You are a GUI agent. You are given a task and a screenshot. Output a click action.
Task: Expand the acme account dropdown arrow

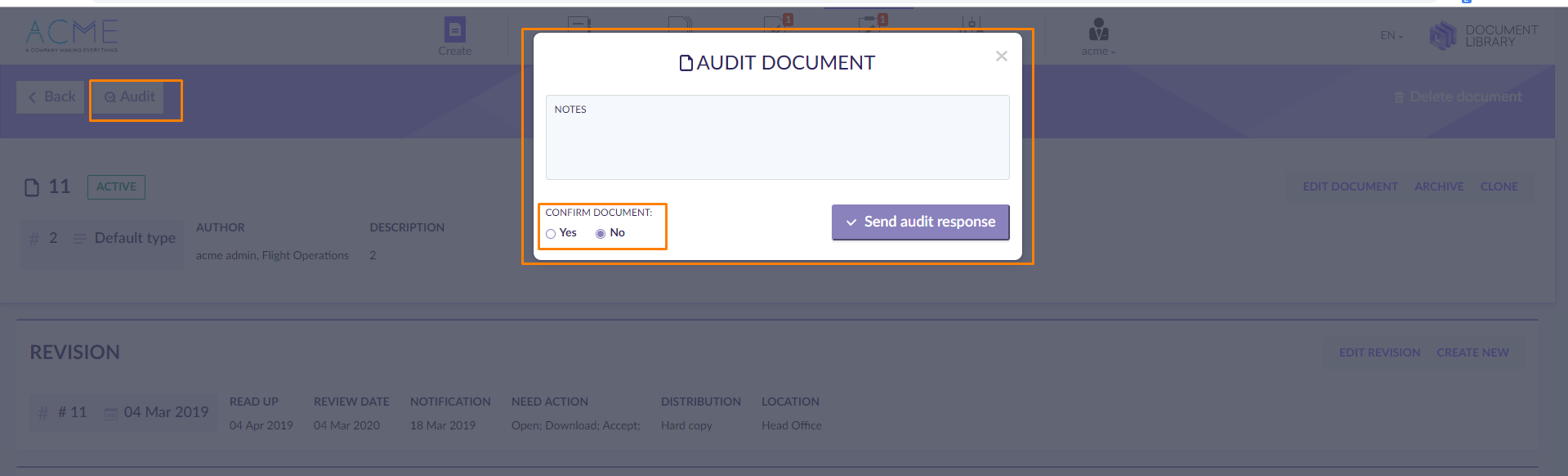(1113, 52)
